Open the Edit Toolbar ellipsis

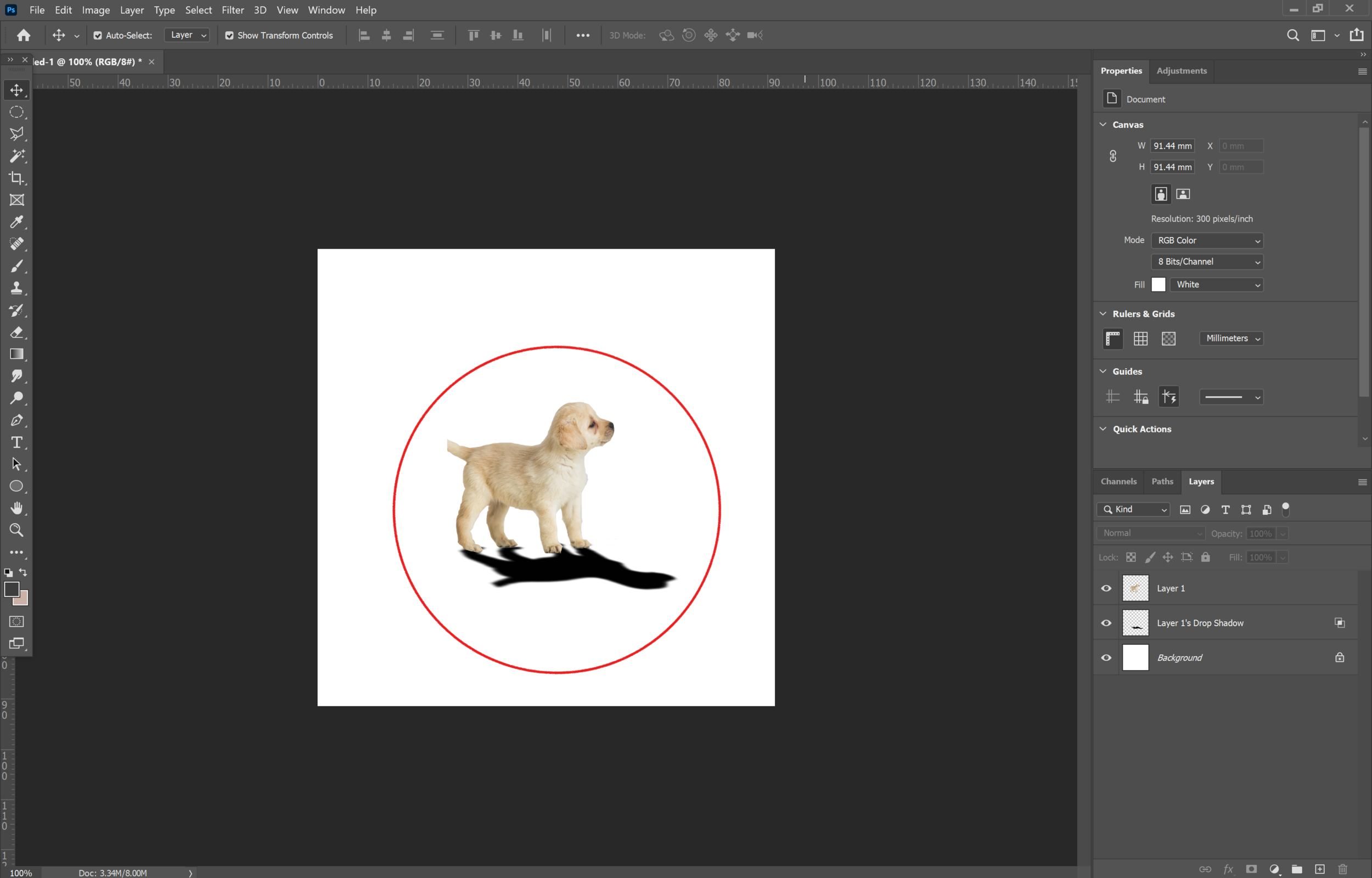click(x=16, y=553)
